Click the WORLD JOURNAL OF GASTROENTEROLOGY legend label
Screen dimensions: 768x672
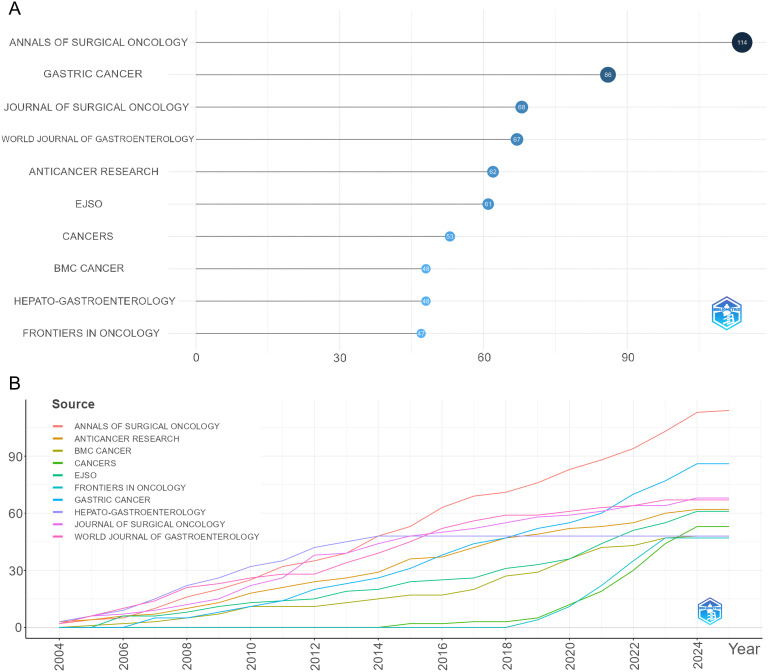coord(167,537)
